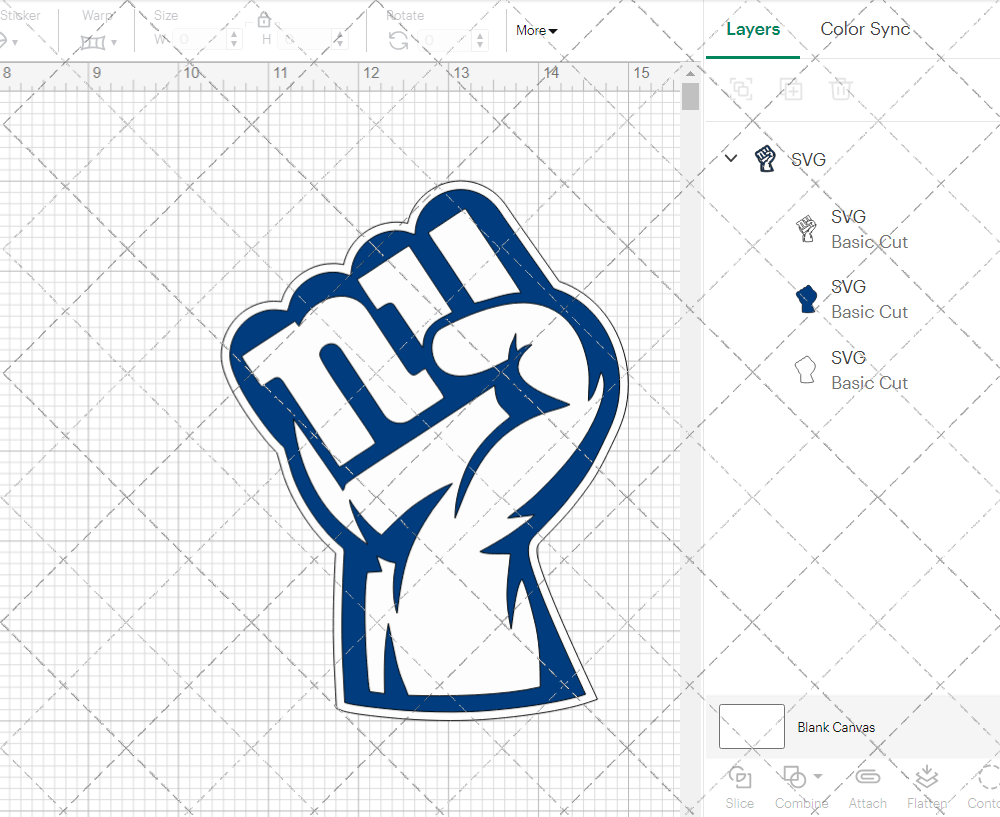
Task: Click the Rotate angle input field
Action: tap(445, 40)
